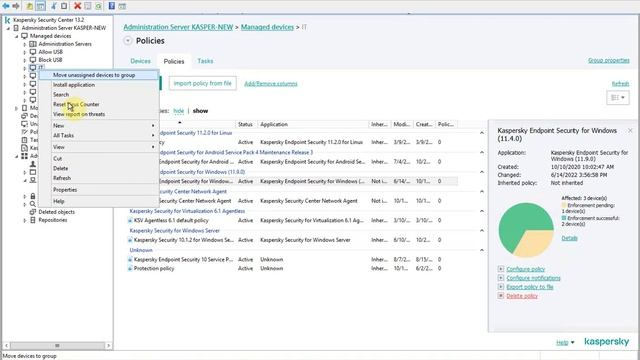Open Configure notifications link

(533, 278)
